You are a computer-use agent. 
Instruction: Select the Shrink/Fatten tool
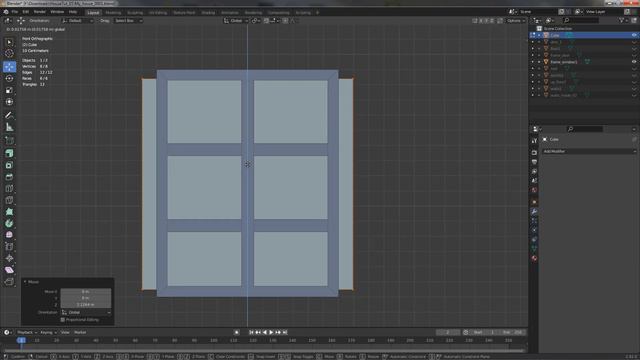coord(9,258)
